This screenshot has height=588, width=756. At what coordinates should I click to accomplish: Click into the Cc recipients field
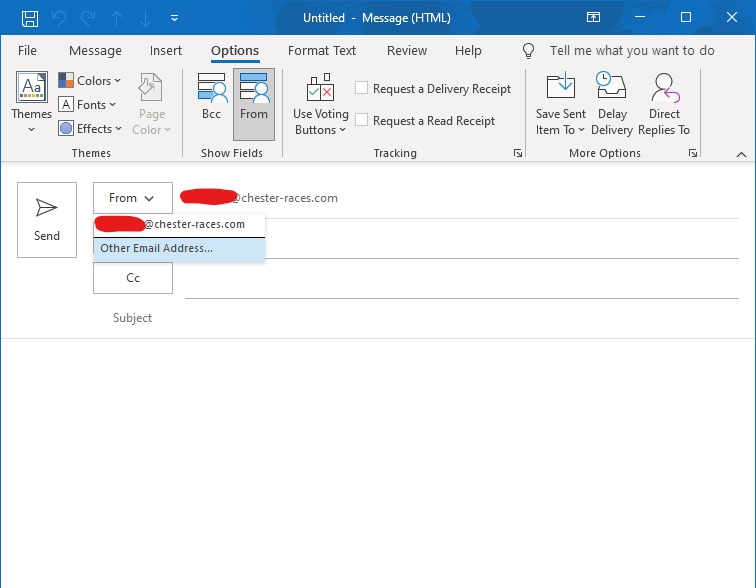(461, 280)
